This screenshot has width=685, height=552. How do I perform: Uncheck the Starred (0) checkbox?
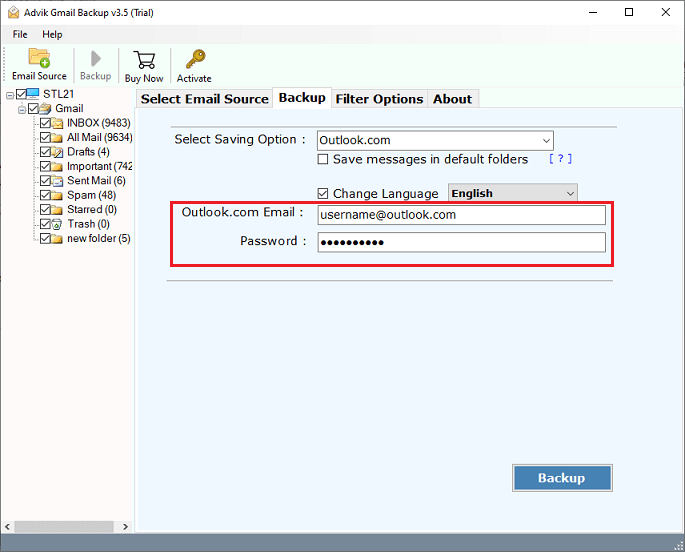tap(45, 210)
